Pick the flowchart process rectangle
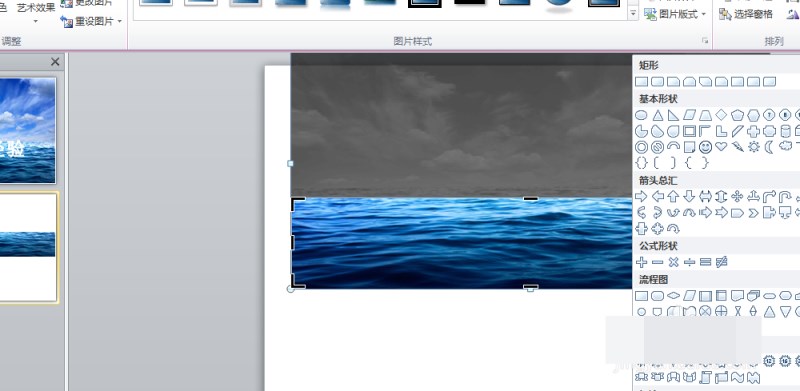This screenshot has height=391, width=800. (x=641, y=296)
